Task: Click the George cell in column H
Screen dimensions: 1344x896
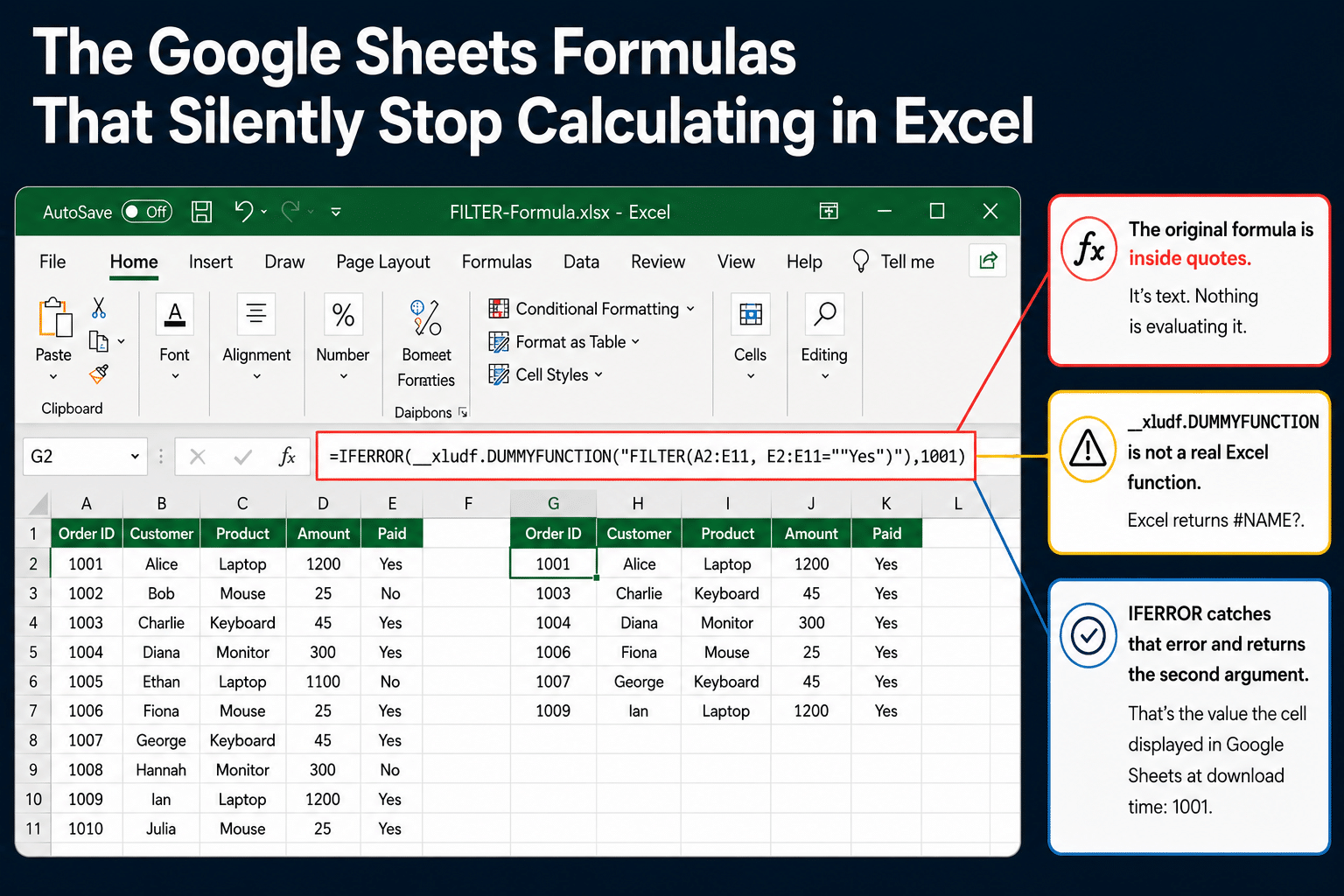Action: click(639, 682)
